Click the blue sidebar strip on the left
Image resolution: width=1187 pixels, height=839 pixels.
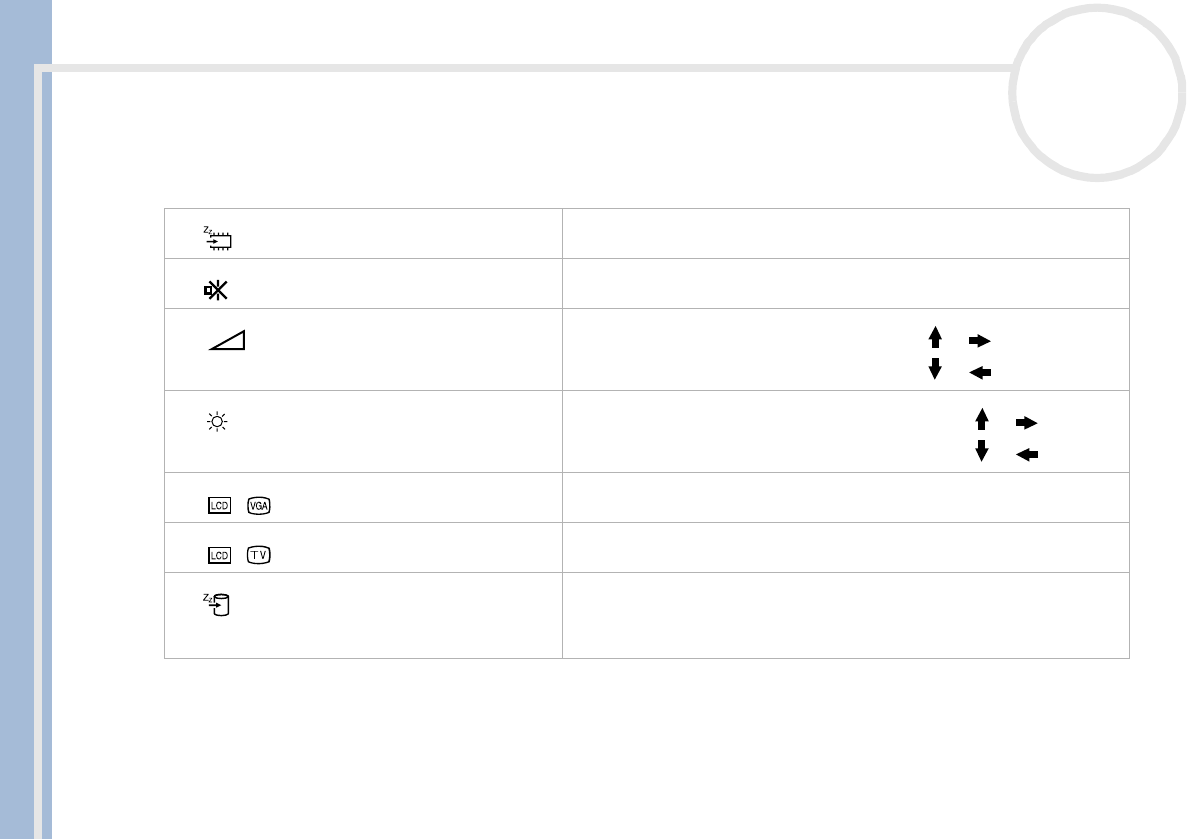point(24,420)
